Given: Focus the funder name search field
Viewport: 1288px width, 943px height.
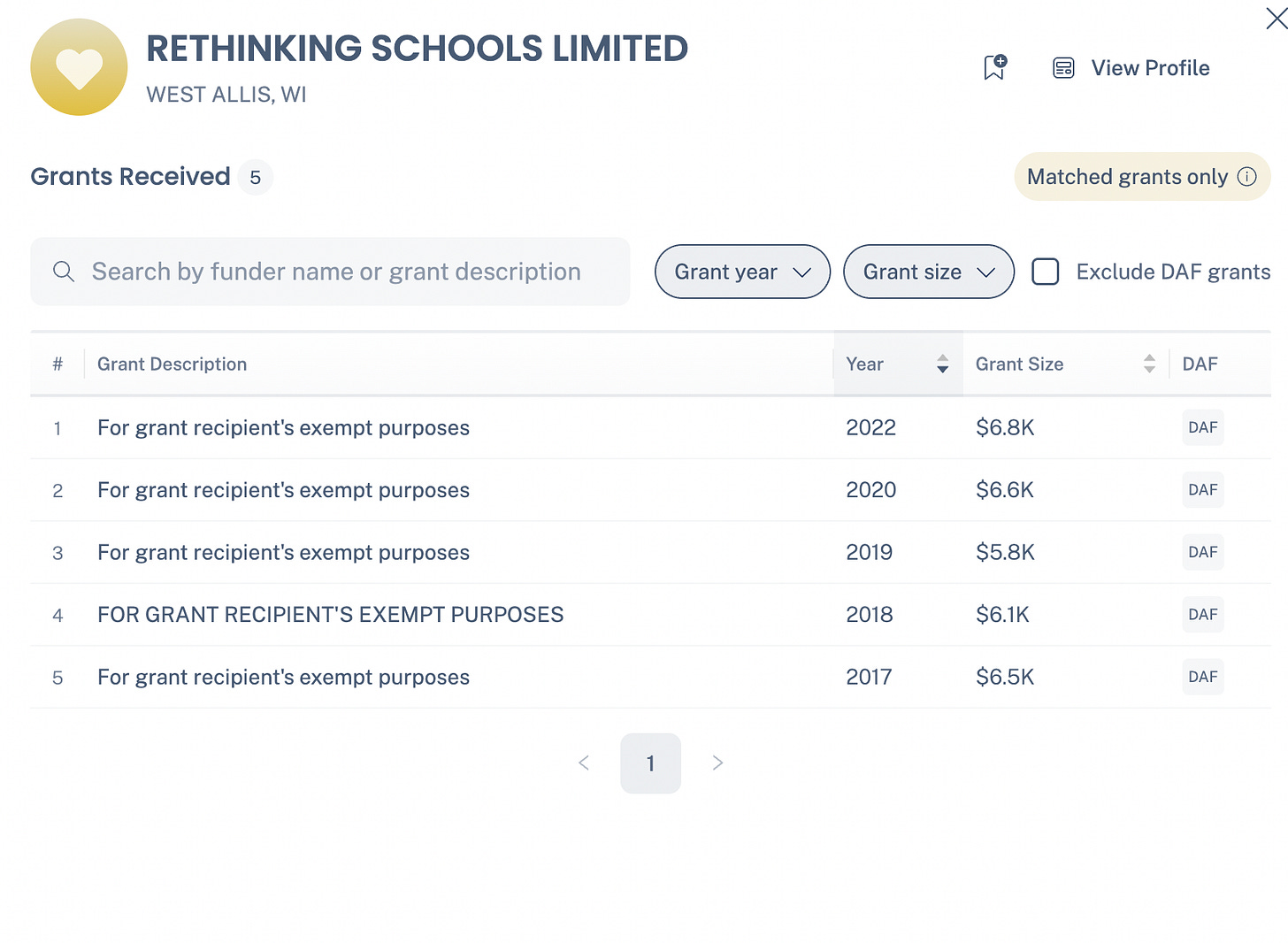Looking at the screenshot, I should point(330,272).
